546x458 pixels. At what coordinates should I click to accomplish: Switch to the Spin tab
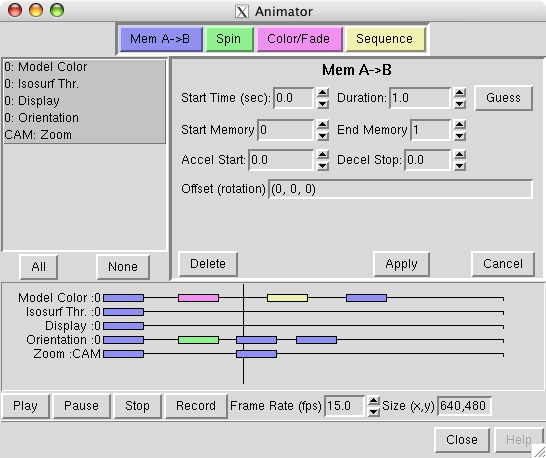(x=229, y=39)
